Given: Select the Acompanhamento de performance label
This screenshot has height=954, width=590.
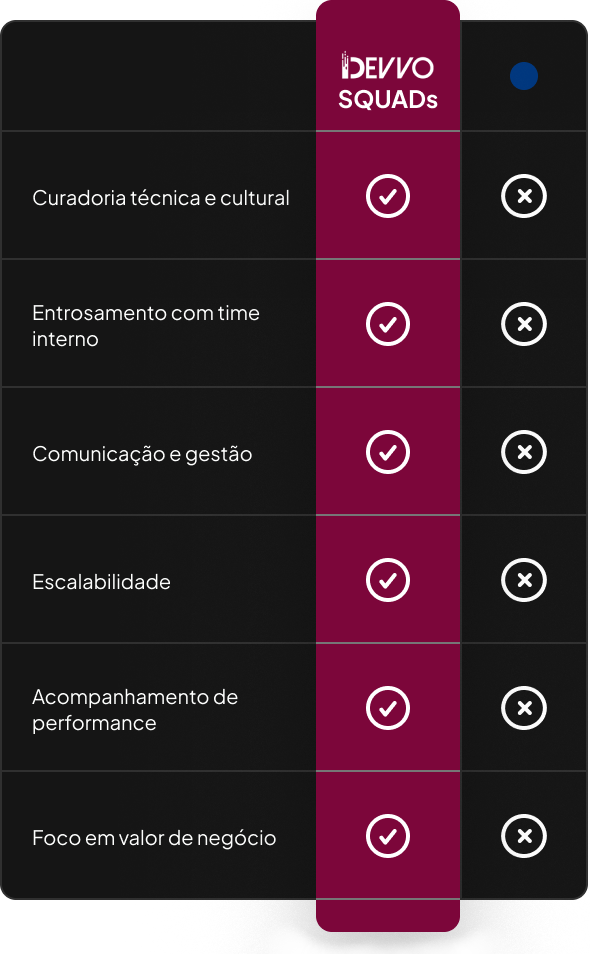Looking at the screenshot, I should point(135,710).
